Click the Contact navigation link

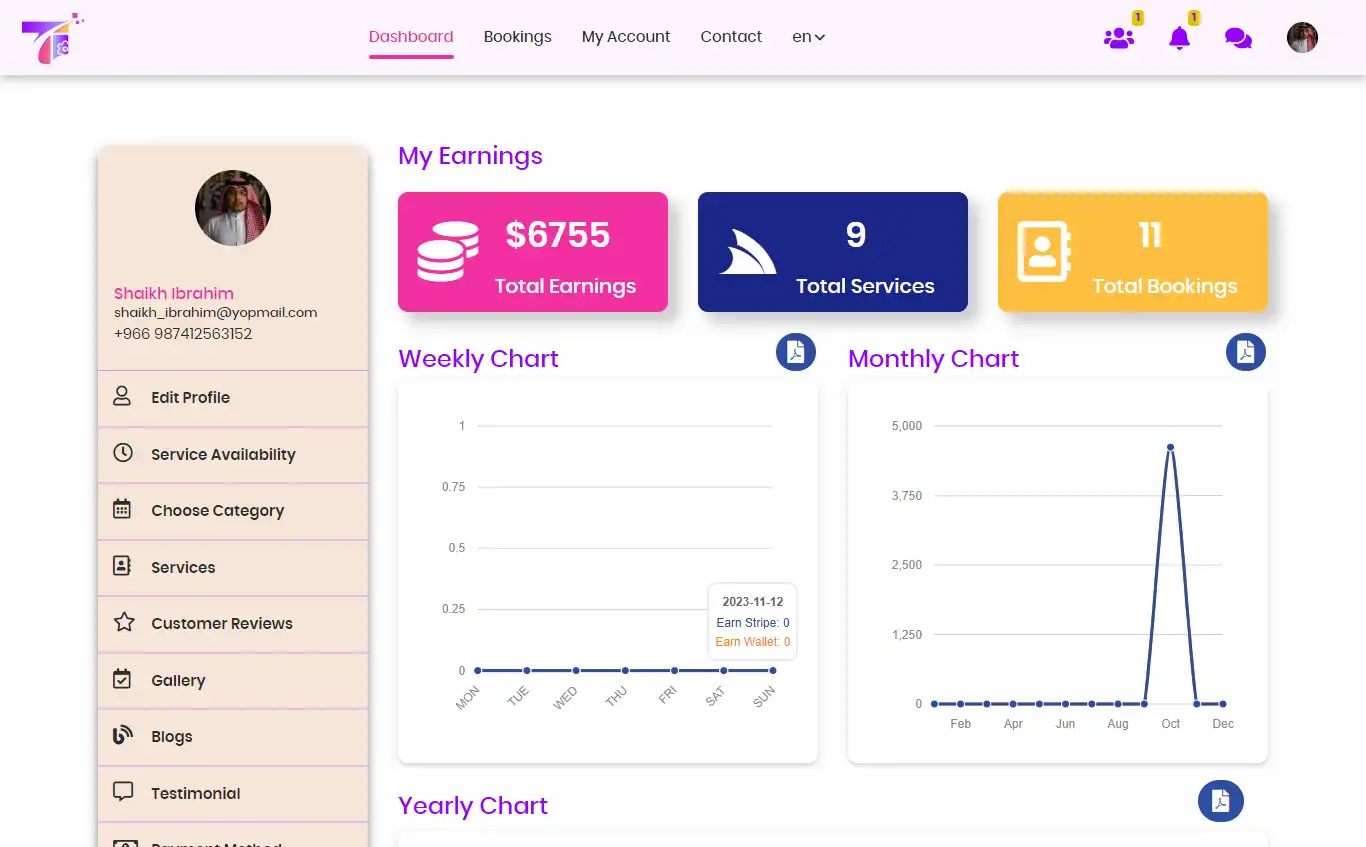coord(731,36)
